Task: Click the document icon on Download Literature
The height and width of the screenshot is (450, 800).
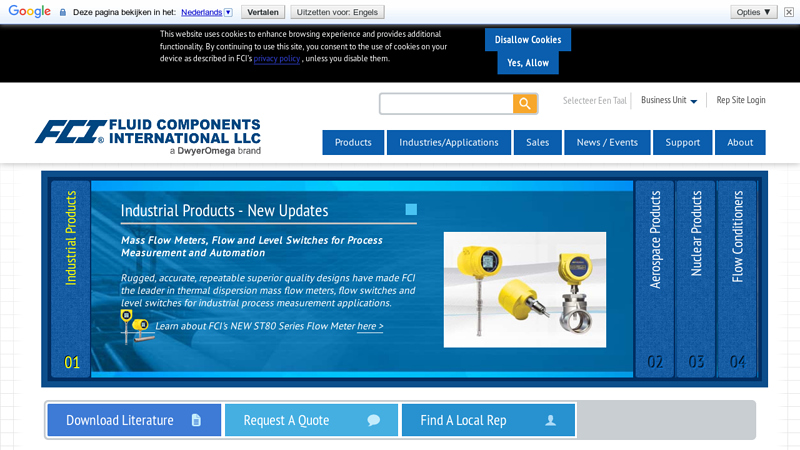Action: click(196, 420)
